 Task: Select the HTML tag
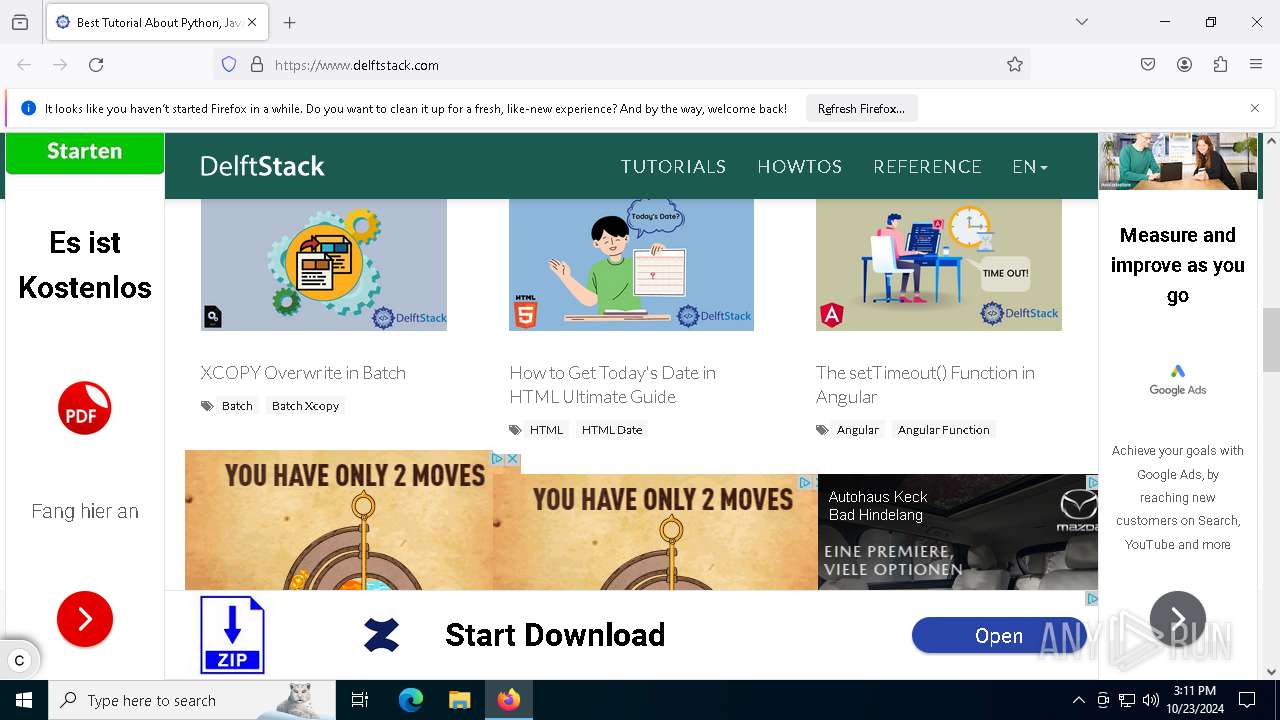546,430
